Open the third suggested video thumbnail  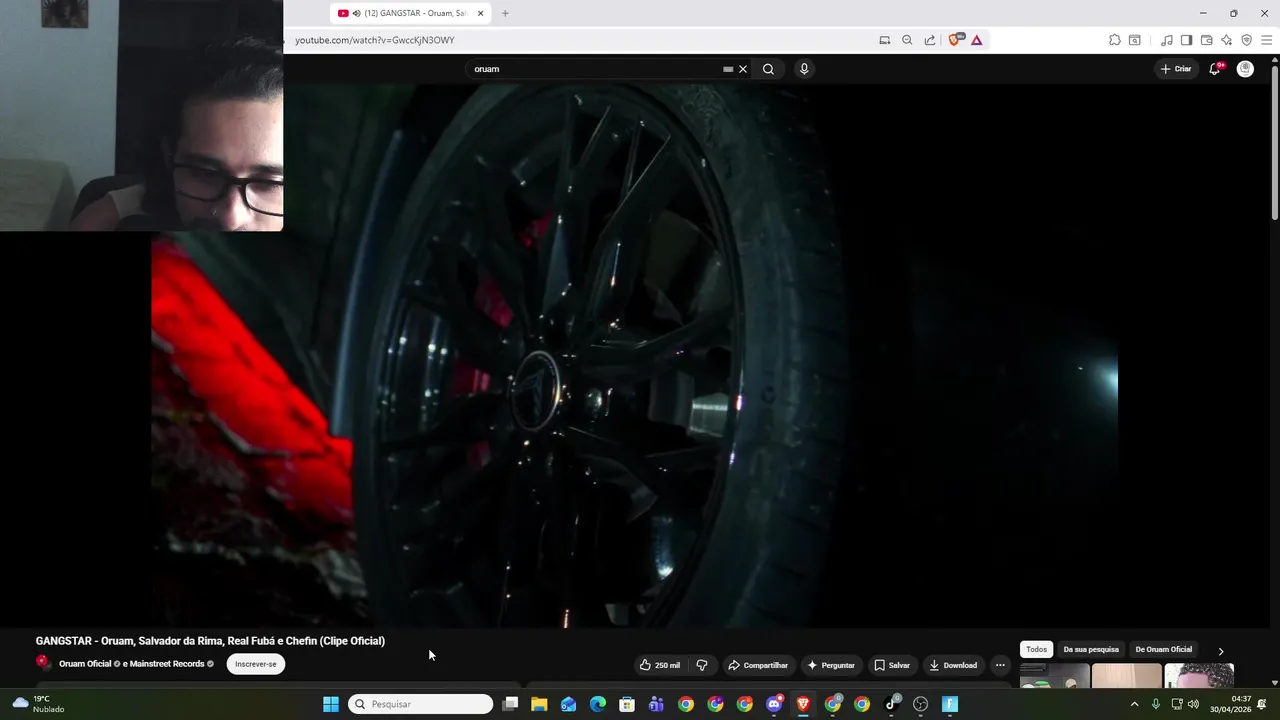(1199, 675)
